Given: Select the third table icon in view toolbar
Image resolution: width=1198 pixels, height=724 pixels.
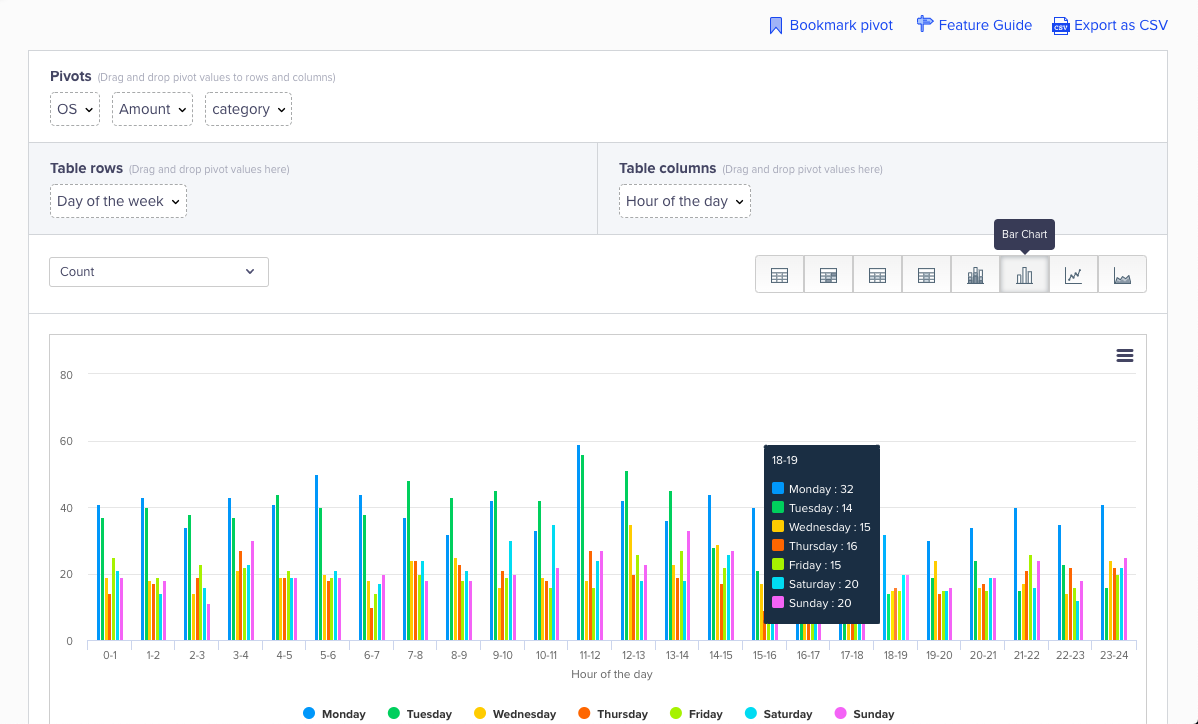Looking at the screenshot, I should [x=877, y=275].
